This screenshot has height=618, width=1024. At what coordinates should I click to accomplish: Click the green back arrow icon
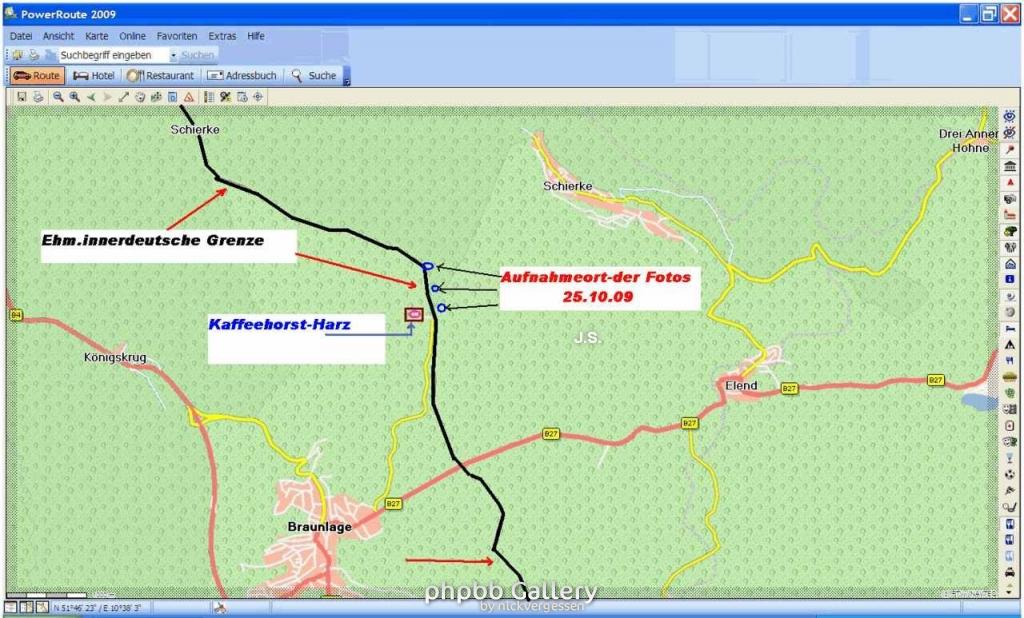tap(91, 97)
